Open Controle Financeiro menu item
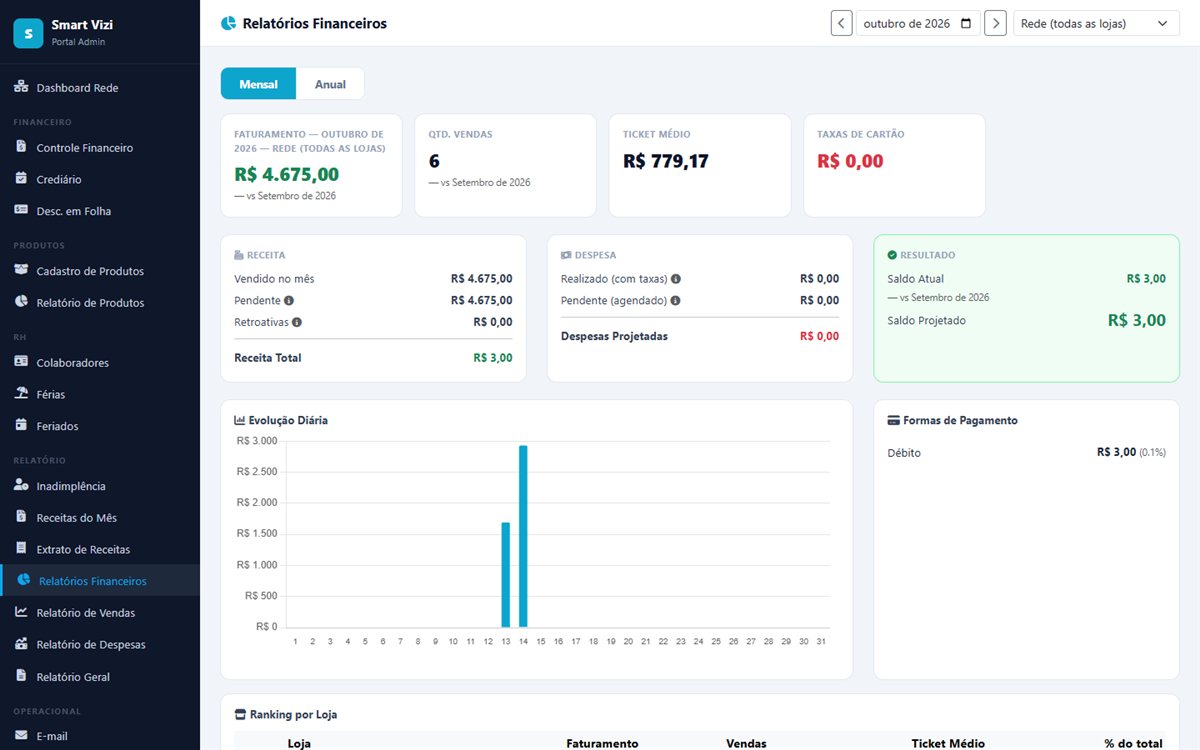 [x=100, y=148]
